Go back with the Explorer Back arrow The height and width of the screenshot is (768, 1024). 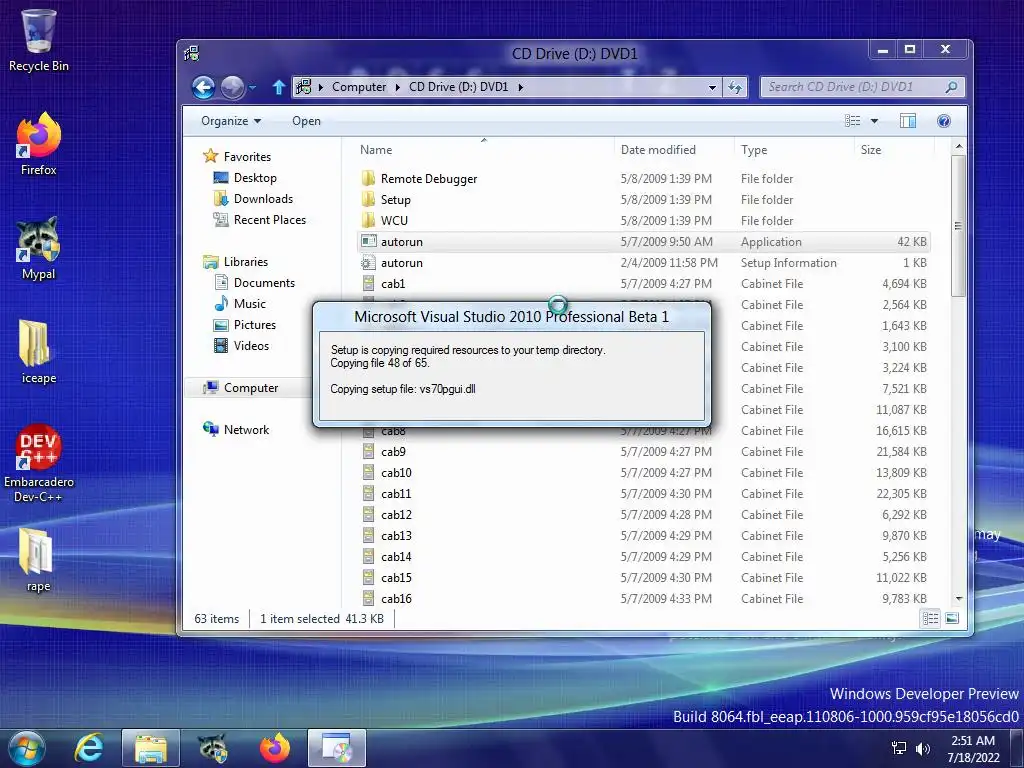[x=203, y=87]
